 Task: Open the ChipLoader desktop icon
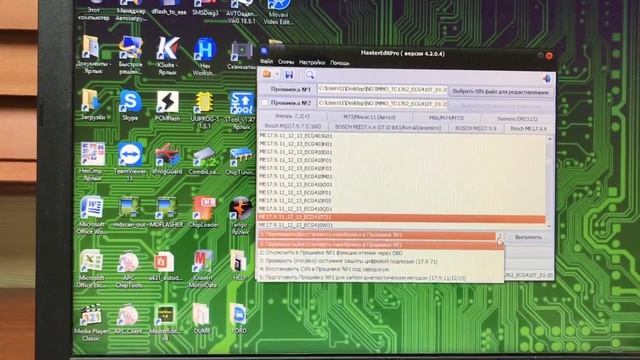point(204,213)
